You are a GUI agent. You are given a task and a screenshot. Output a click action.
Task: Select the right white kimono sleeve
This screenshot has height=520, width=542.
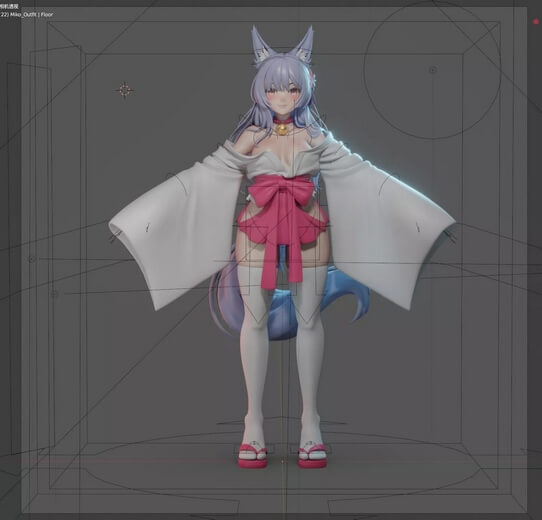pyautogui.click(x=384, y=228)
